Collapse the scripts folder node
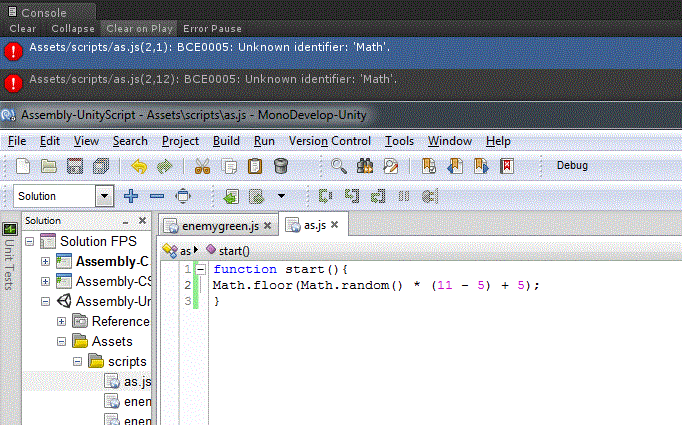 tap(77, 361)
